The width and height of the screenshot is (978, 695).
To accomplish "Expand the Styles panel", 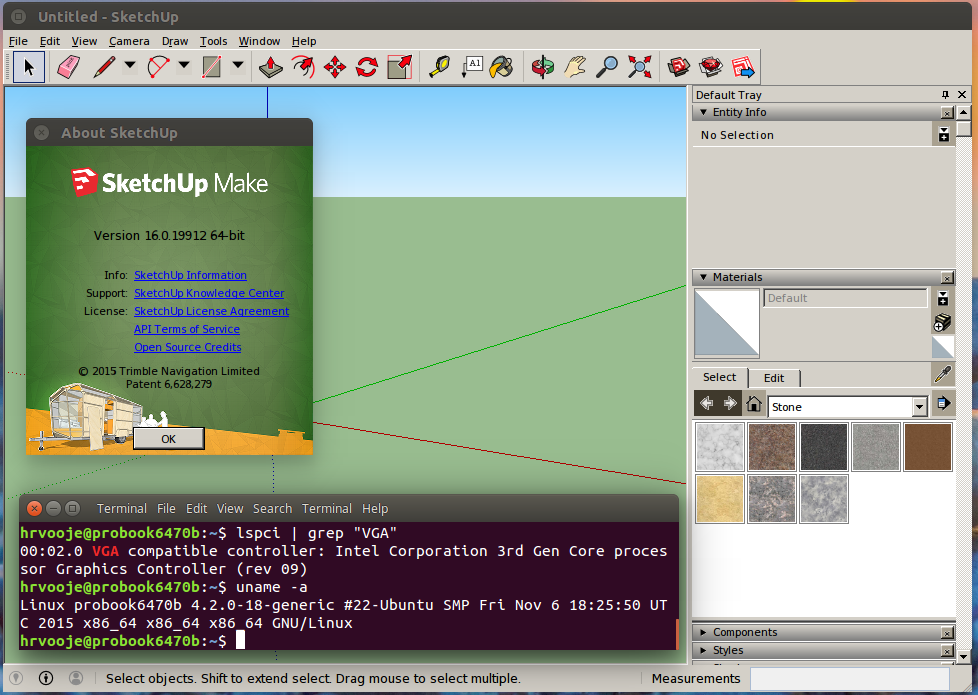I will (704, 650).
